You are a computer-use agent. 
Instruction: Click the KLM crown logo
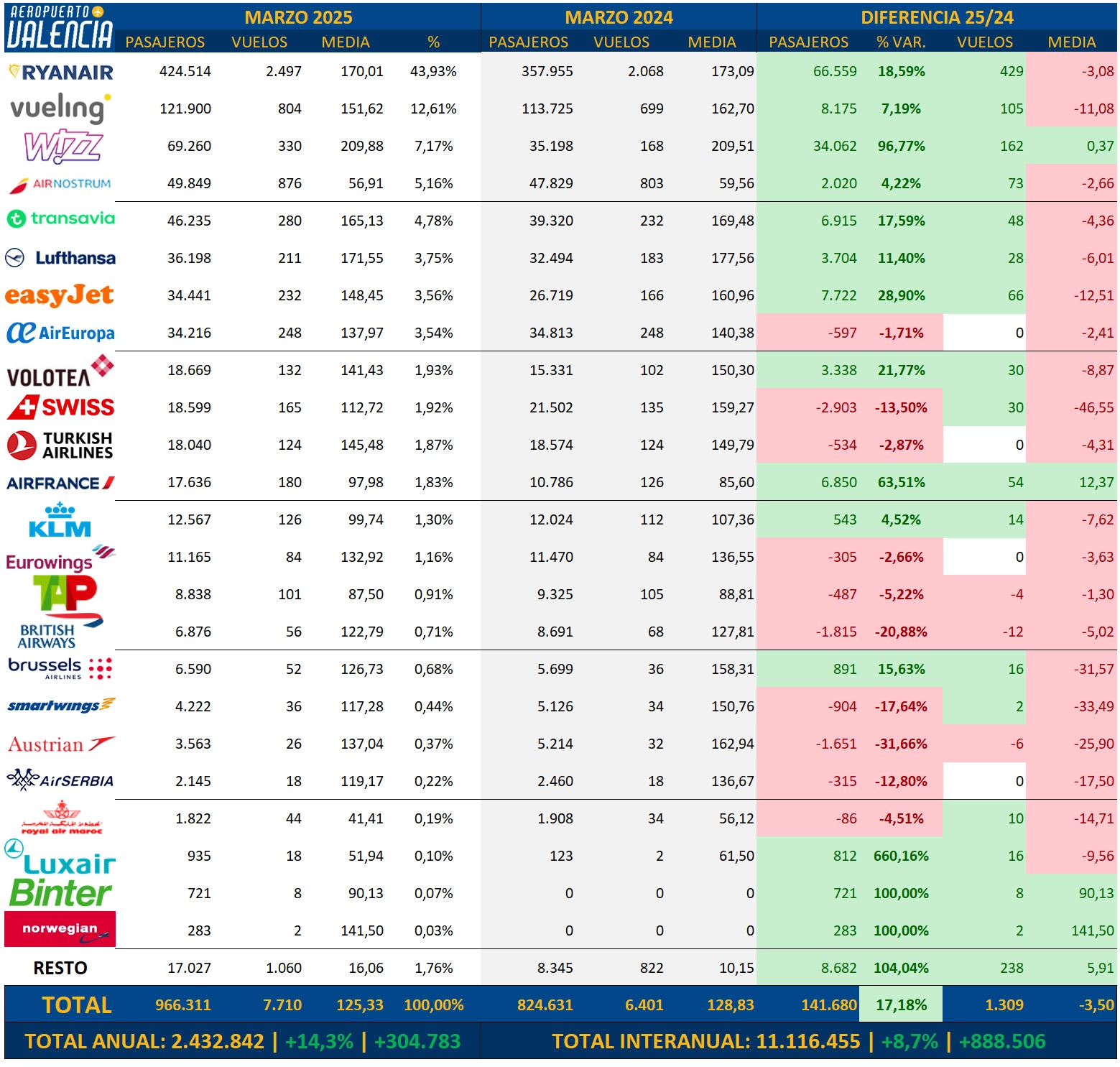60,519
